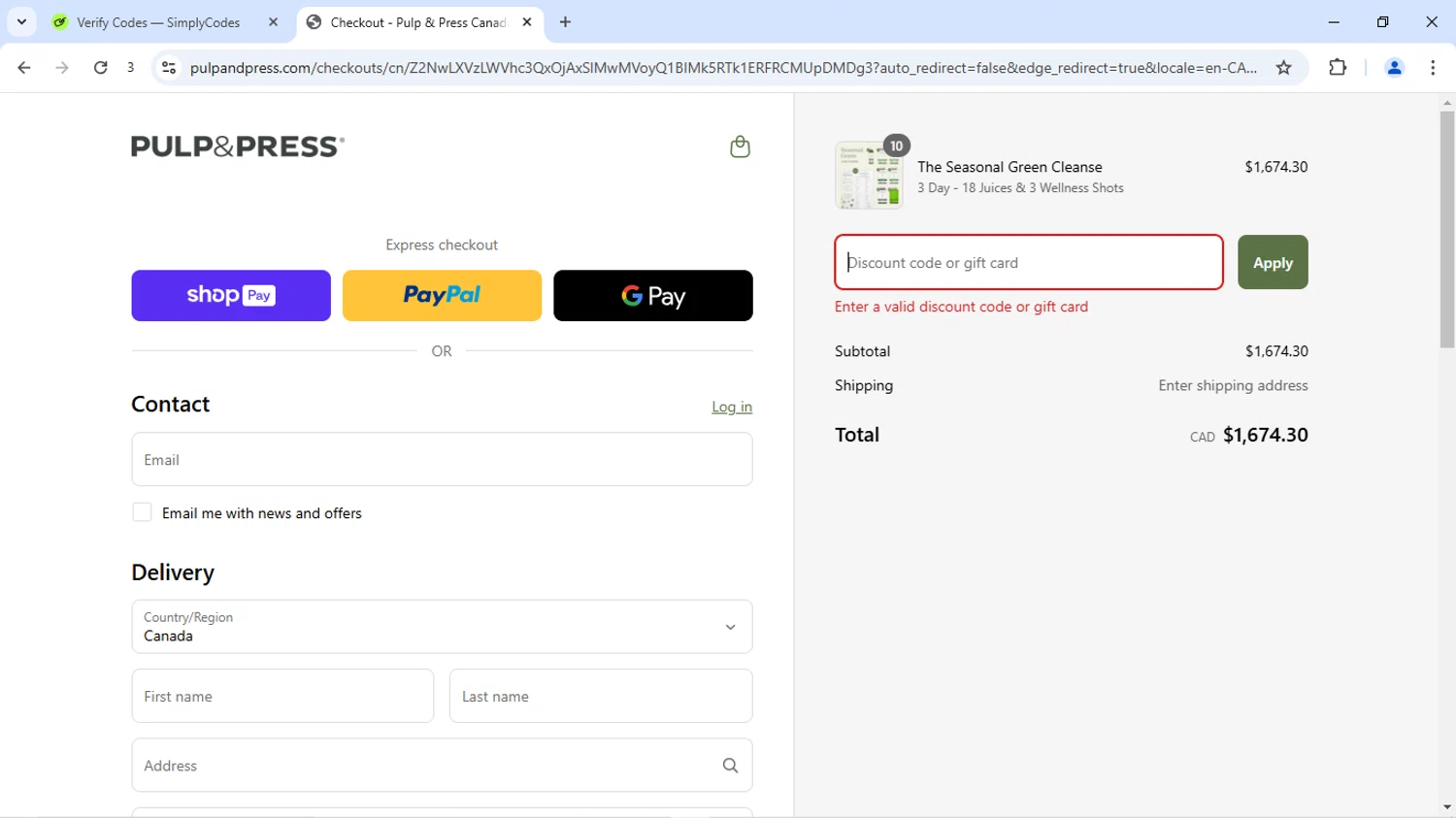This screenshot has height=818, width=1456.
Task: Tick Email me with news and offers
Action: (142, 512)
